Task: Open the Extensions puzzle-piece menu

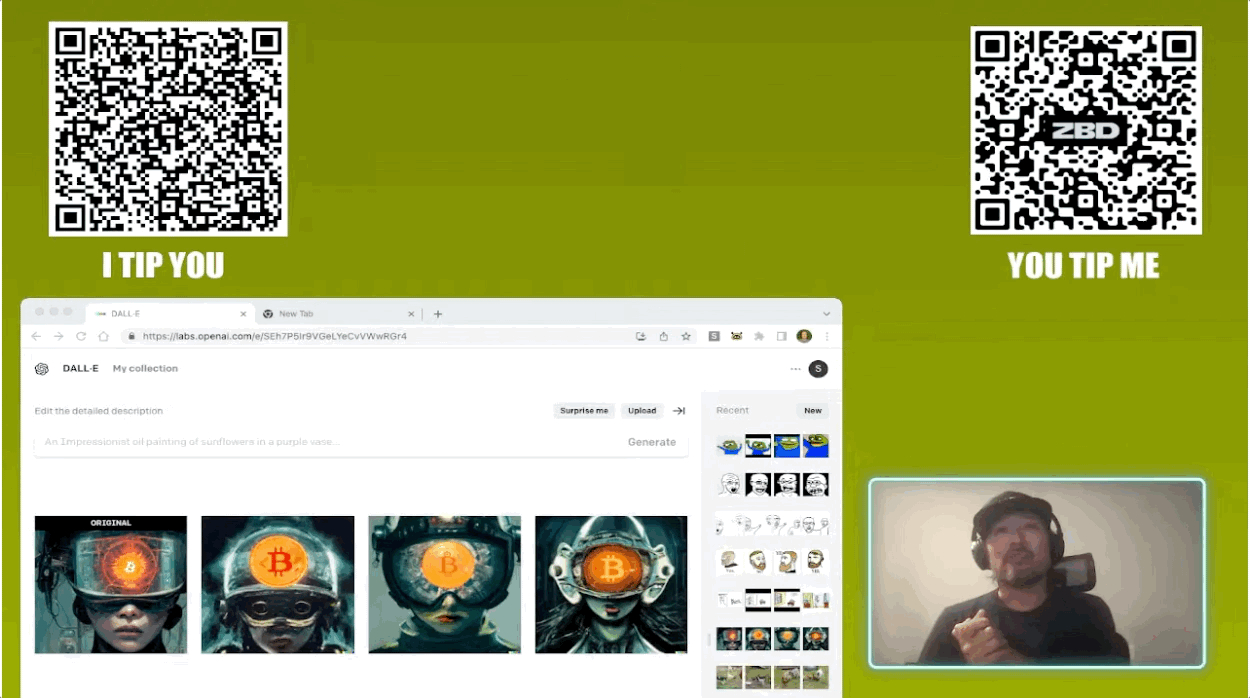Action: (x=759, y=337)
